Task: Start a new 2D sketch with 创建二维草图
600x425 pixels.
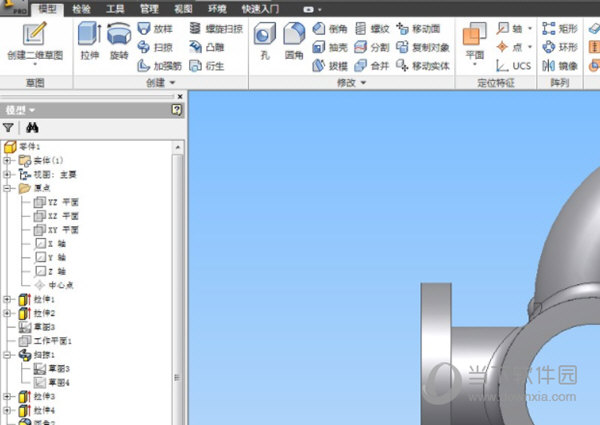Action: click(35, 42)
